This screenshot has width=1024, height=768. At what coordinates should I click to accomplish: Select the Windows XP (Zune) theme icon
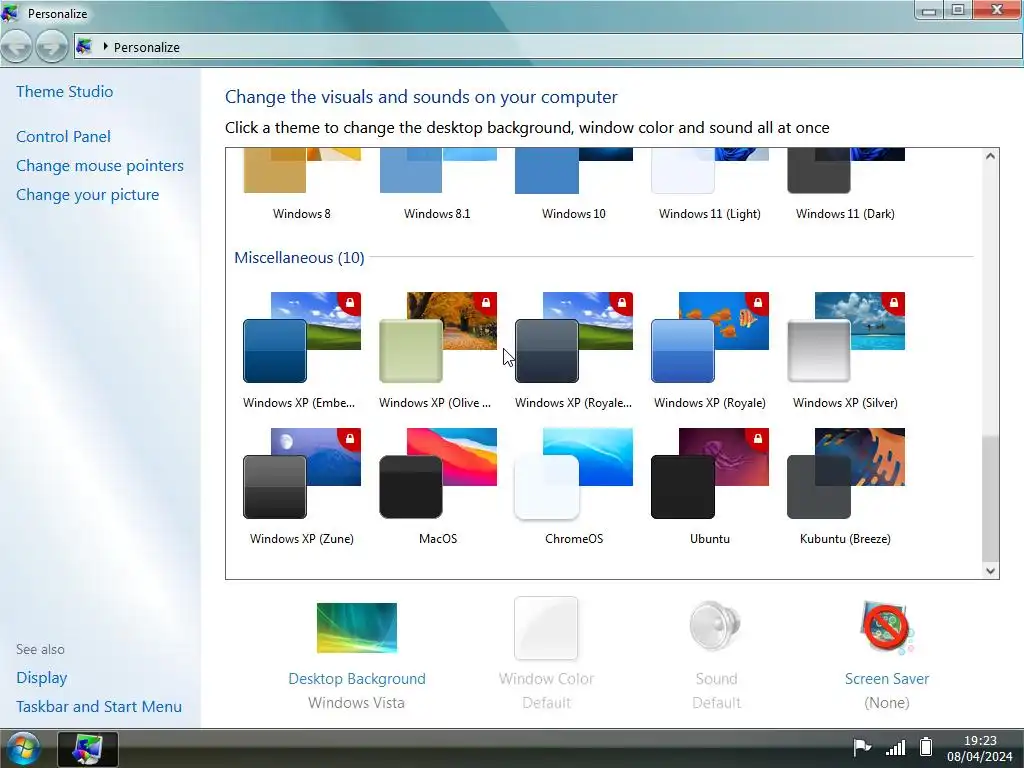302,473
